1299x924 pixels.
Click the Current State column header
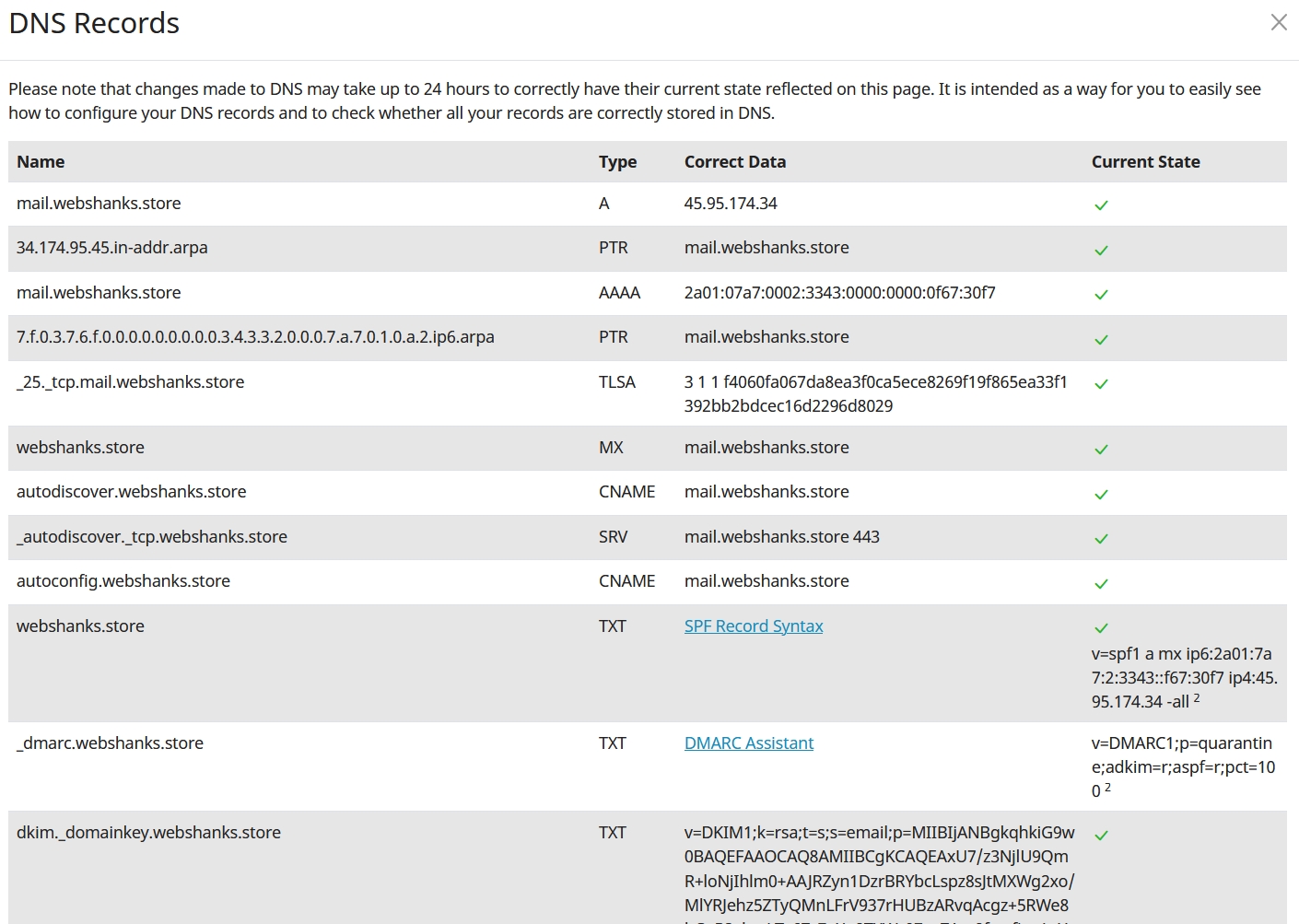1145,162
